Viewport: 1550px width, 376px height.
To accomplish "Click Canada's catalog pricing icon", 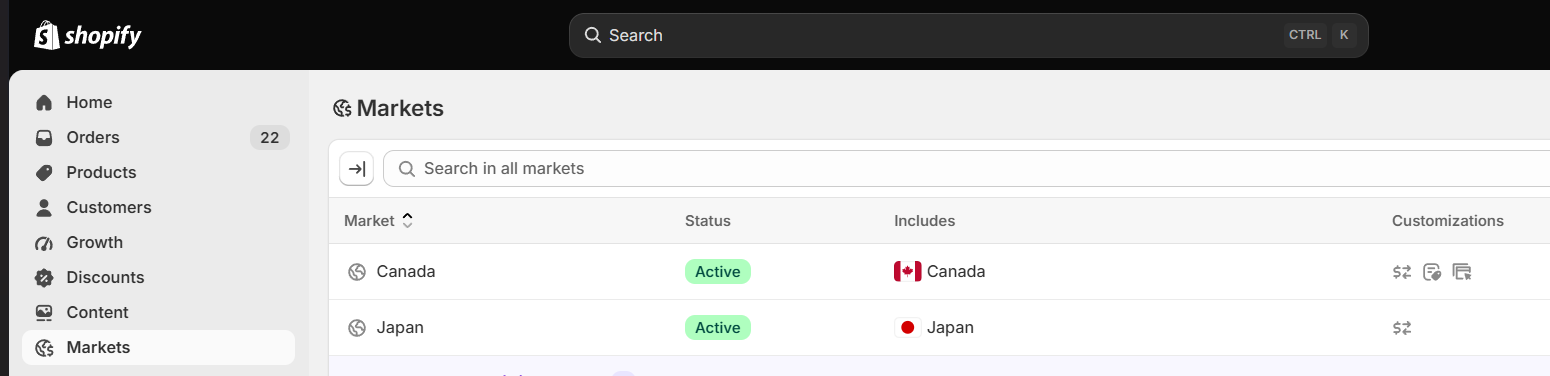I will tap(1432, 272).
